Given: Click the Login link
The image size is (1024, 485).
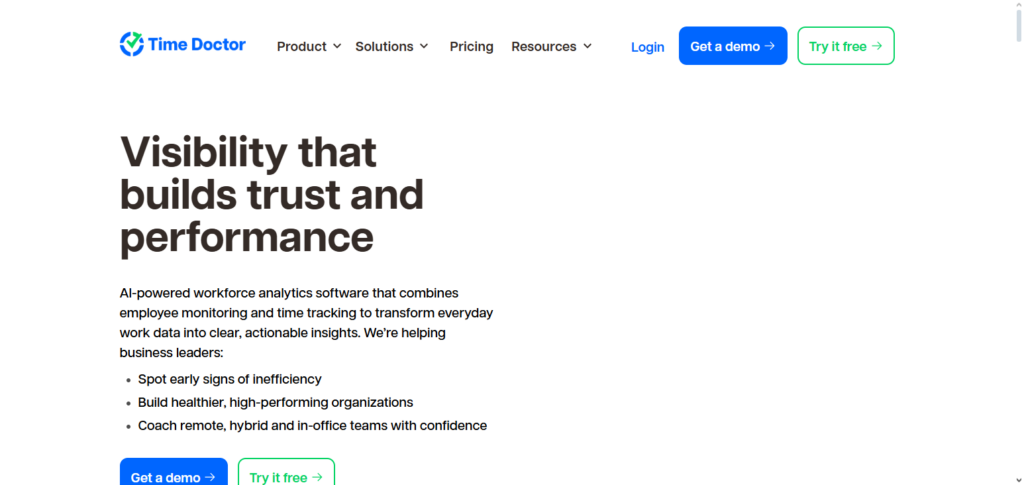Looking at the screenshot, I should [x=648, y=47].
